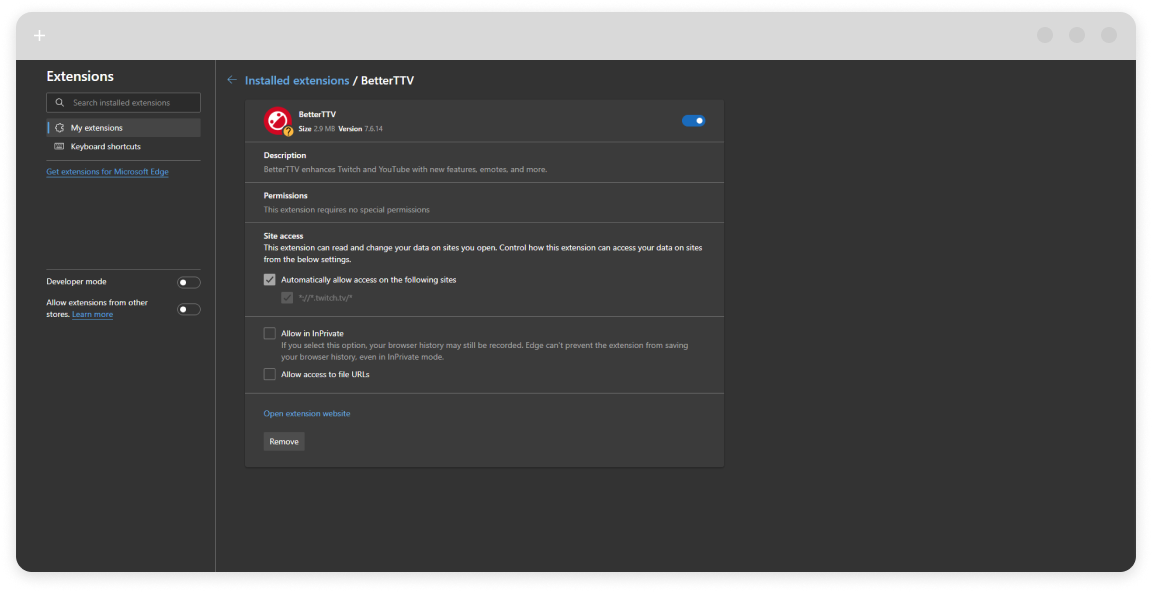Click the BetterTTV extension logo

(x=278, y=121)
